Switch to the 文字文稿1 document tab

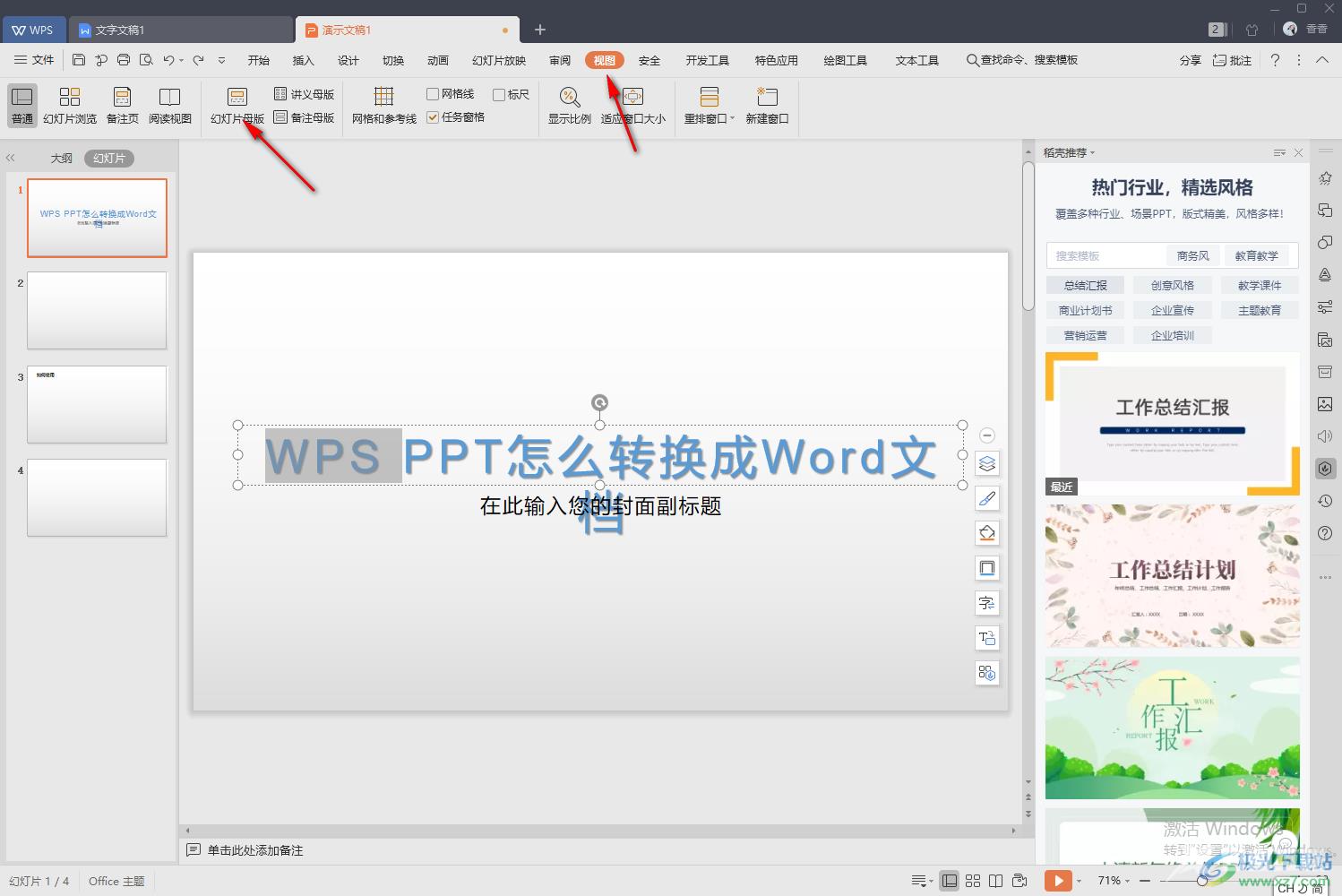click(x=180, y=30)
